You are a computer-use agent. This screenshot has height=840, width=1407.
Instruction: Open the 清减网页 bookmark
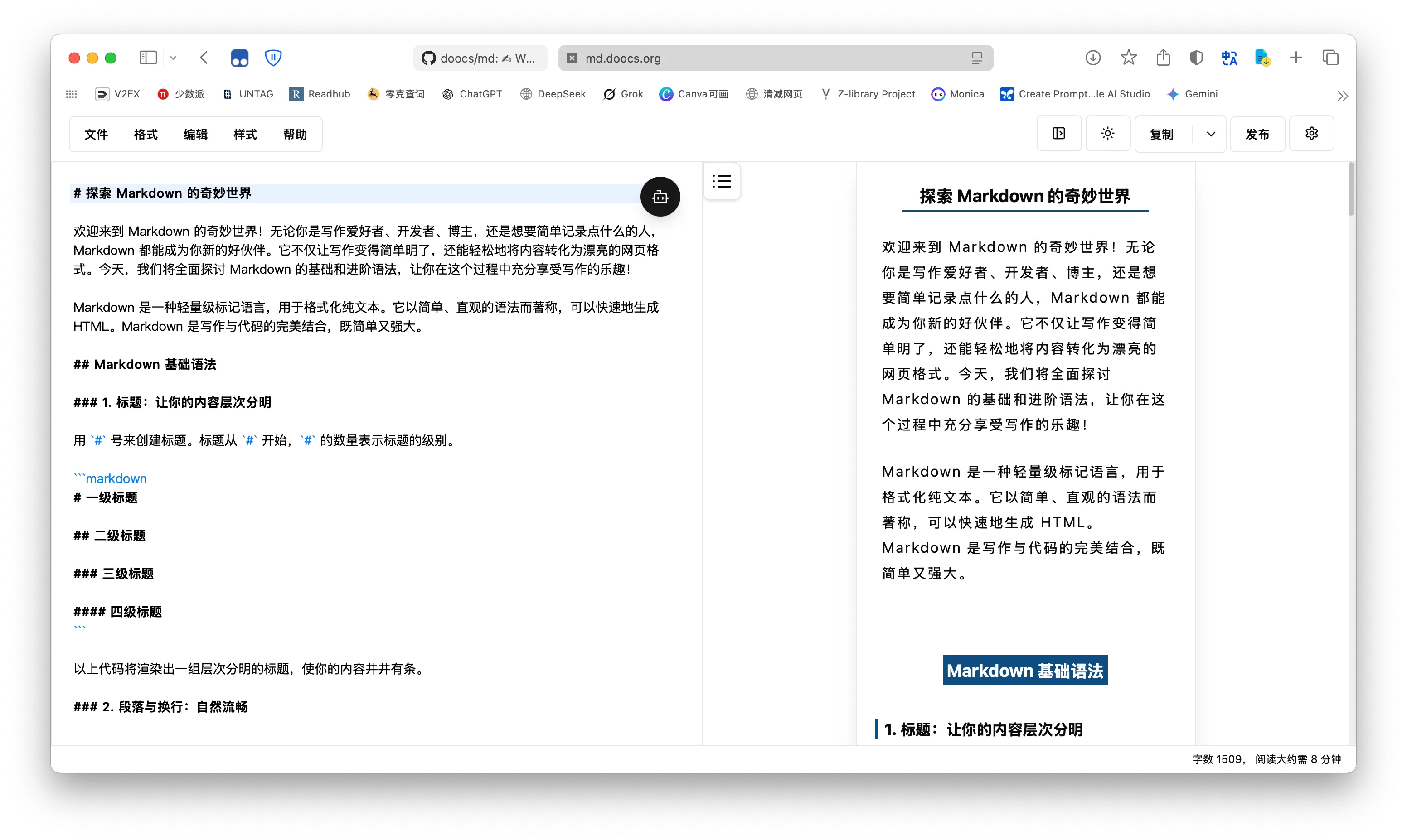[x=774, y=94]
